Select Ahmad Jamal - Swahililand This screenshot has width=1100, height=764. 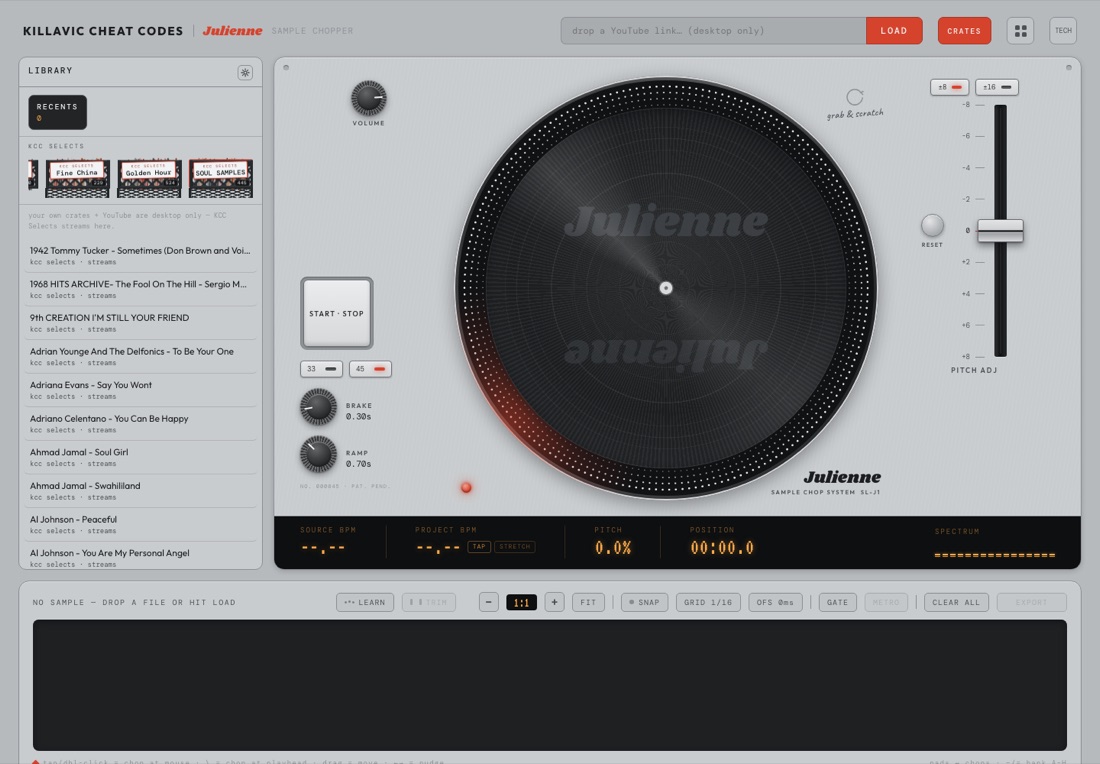pos(140,491)
